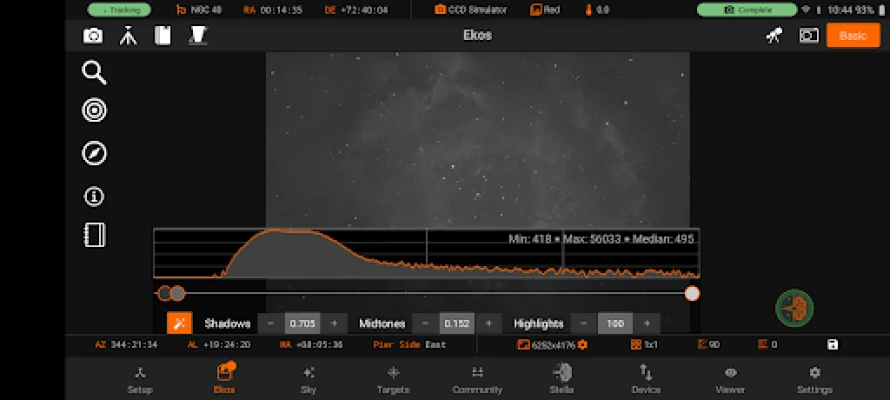Image resolution: width=890 pixels, height=400 pixels.
Task: Open frame settings gear next to 6252x4176
Action: (582, 344)
